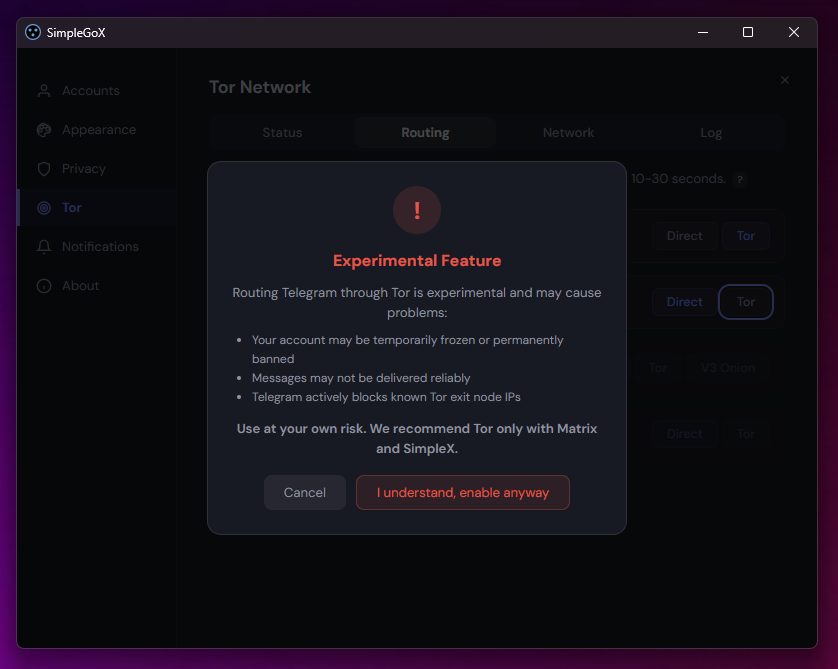The width and height of the screenshot is (838, 669).
Task: Select blue Direct option in second row
Action: pos(685,302)
